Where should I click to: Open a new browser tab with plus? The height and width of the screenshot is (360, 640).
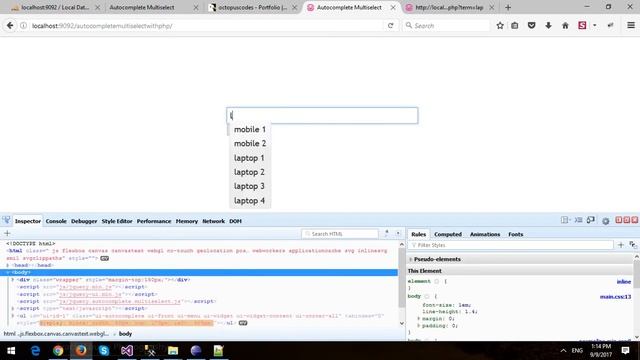(508, 7)
